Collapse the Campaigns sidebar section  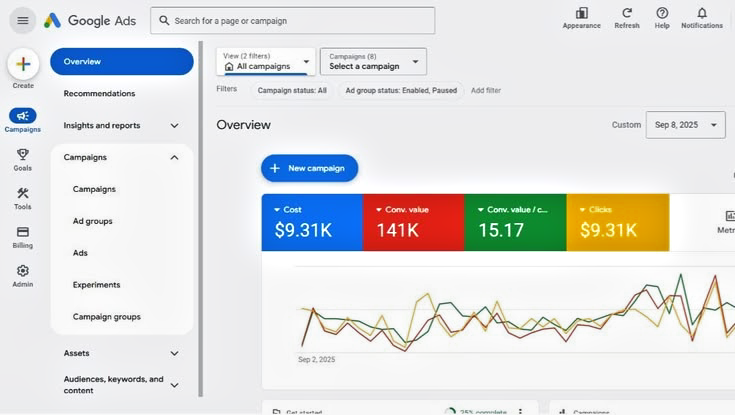pos(174,158)
